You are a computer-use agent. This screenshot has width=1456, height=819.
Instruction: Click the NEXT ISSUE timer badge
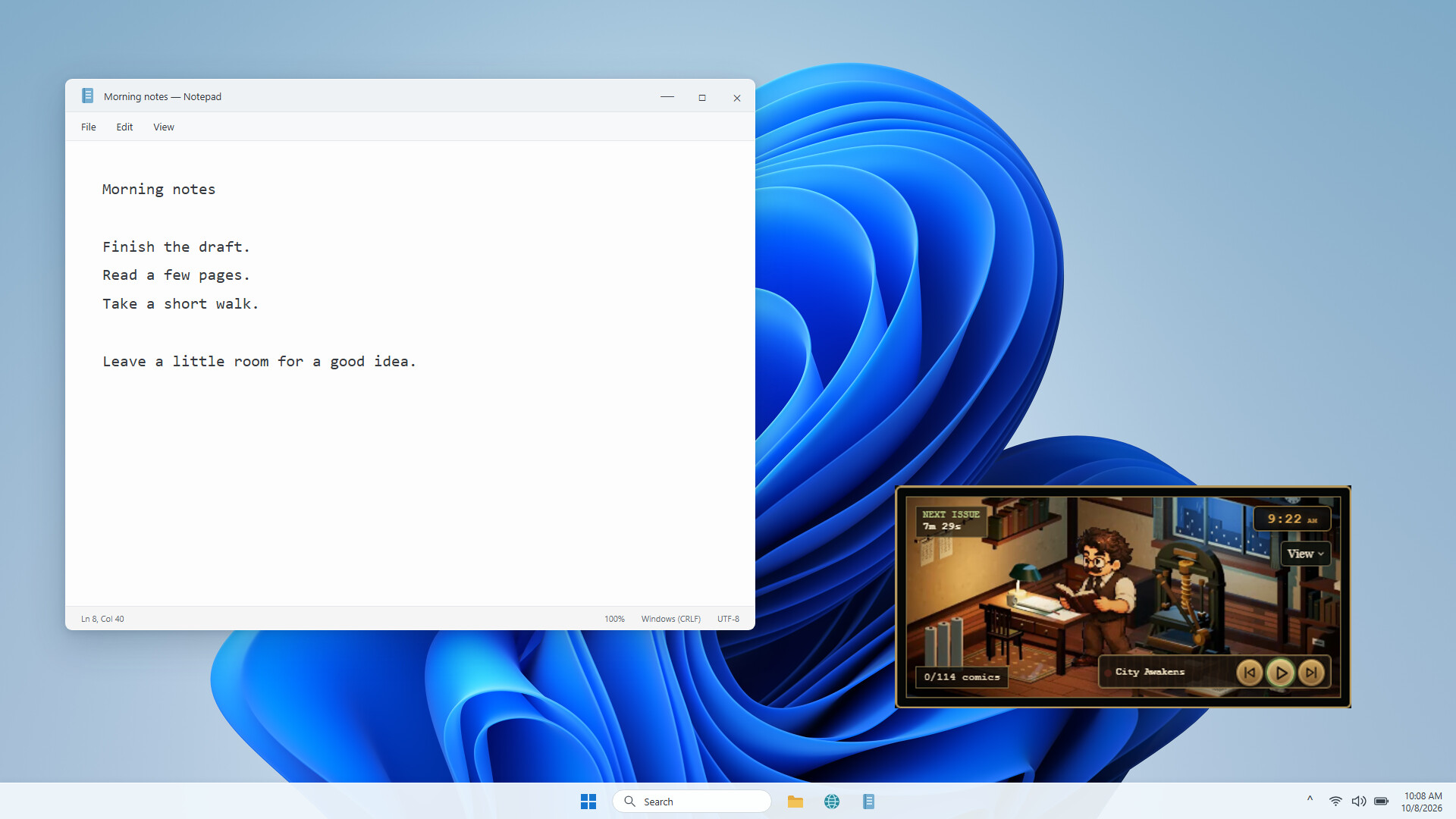[x=950, y=520]
